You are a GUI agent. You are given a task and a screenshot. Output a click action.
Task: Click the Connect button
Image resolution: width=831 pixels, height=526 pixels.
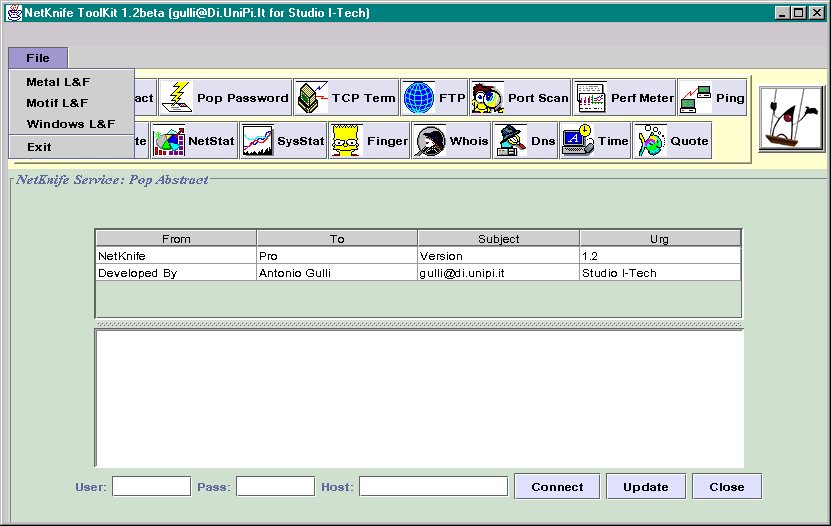[x=557, y=486]
